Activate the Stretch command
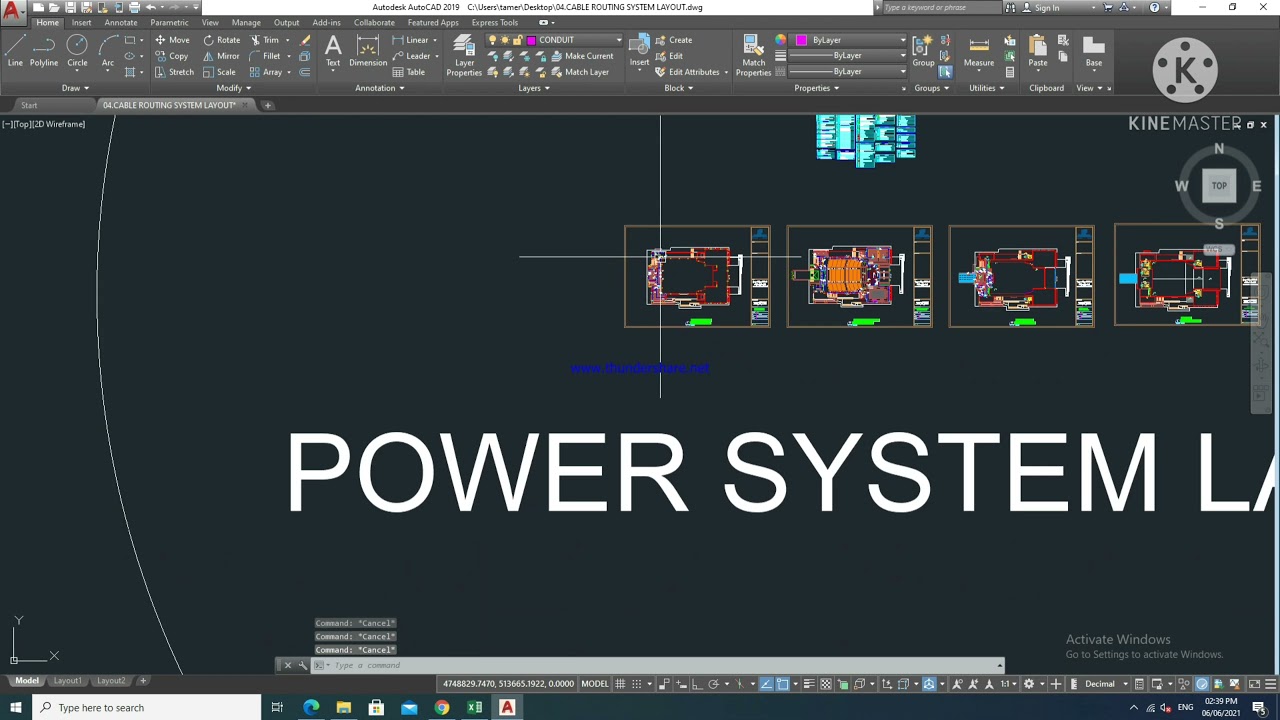Screen dimensions: 1280x720 click(174, 72)
